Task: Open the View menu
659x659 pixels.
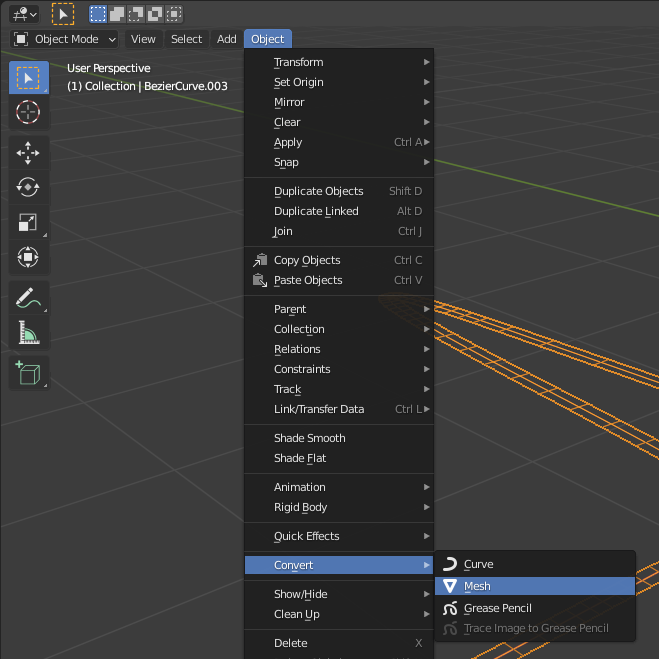Action: 143,39
